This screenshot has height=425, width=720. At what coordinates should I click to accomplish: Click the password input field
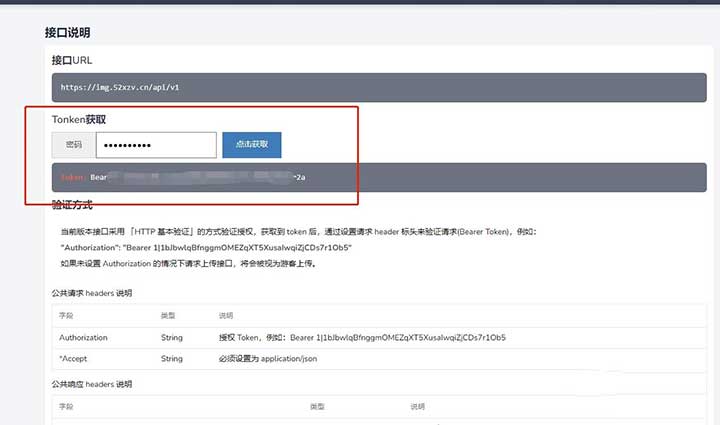click(156, 145)
